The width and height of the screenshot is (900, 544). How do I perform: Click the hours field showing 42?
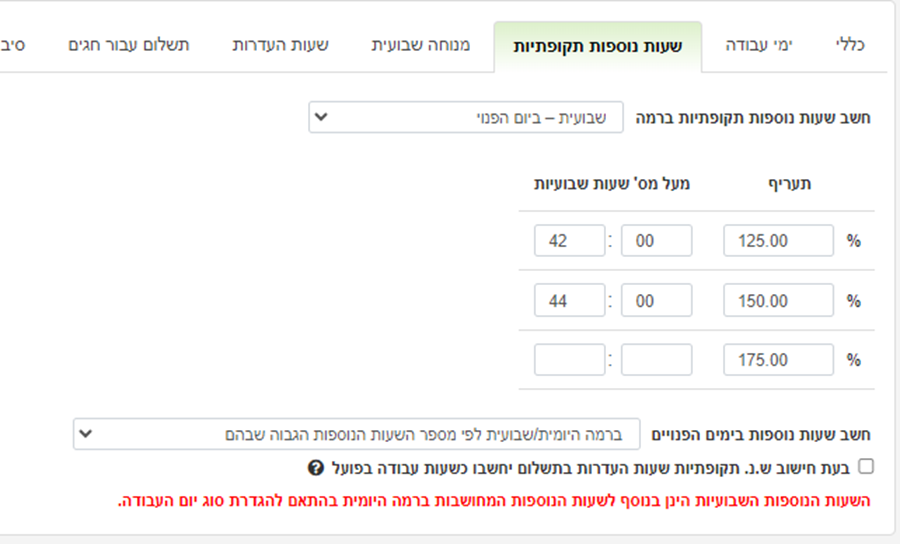[569, 240]
